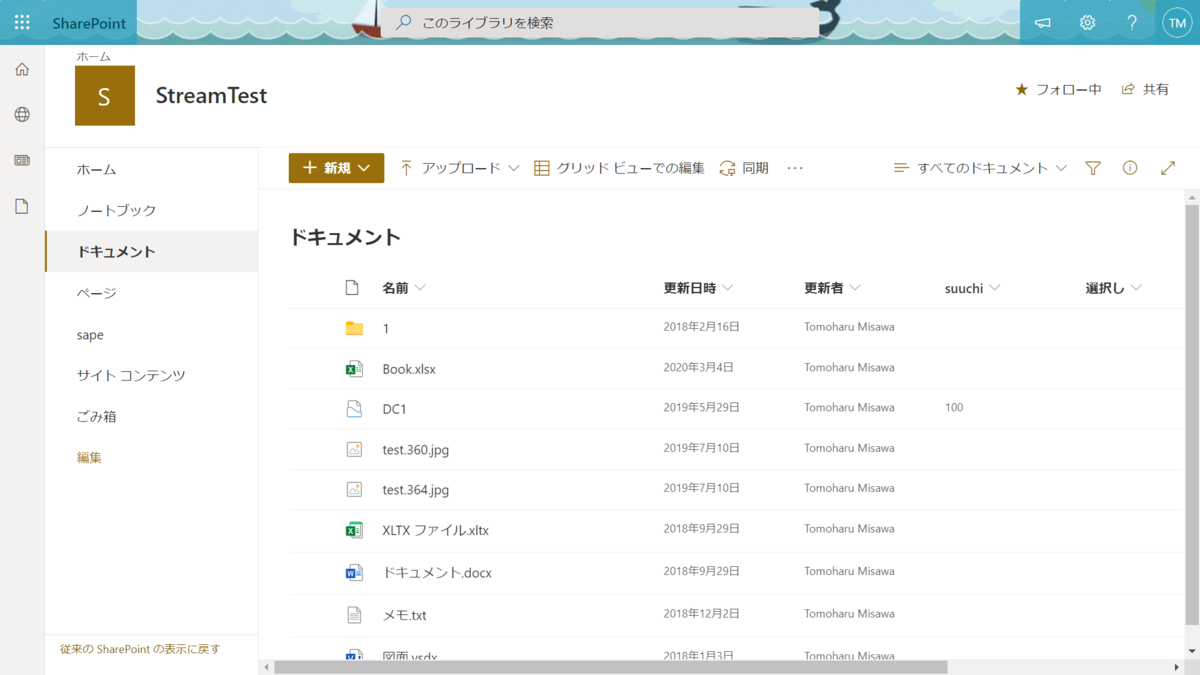This screenshot has width=1200, height=675.
Task: Click the StreamTest site title
Action: click(211, 96)
